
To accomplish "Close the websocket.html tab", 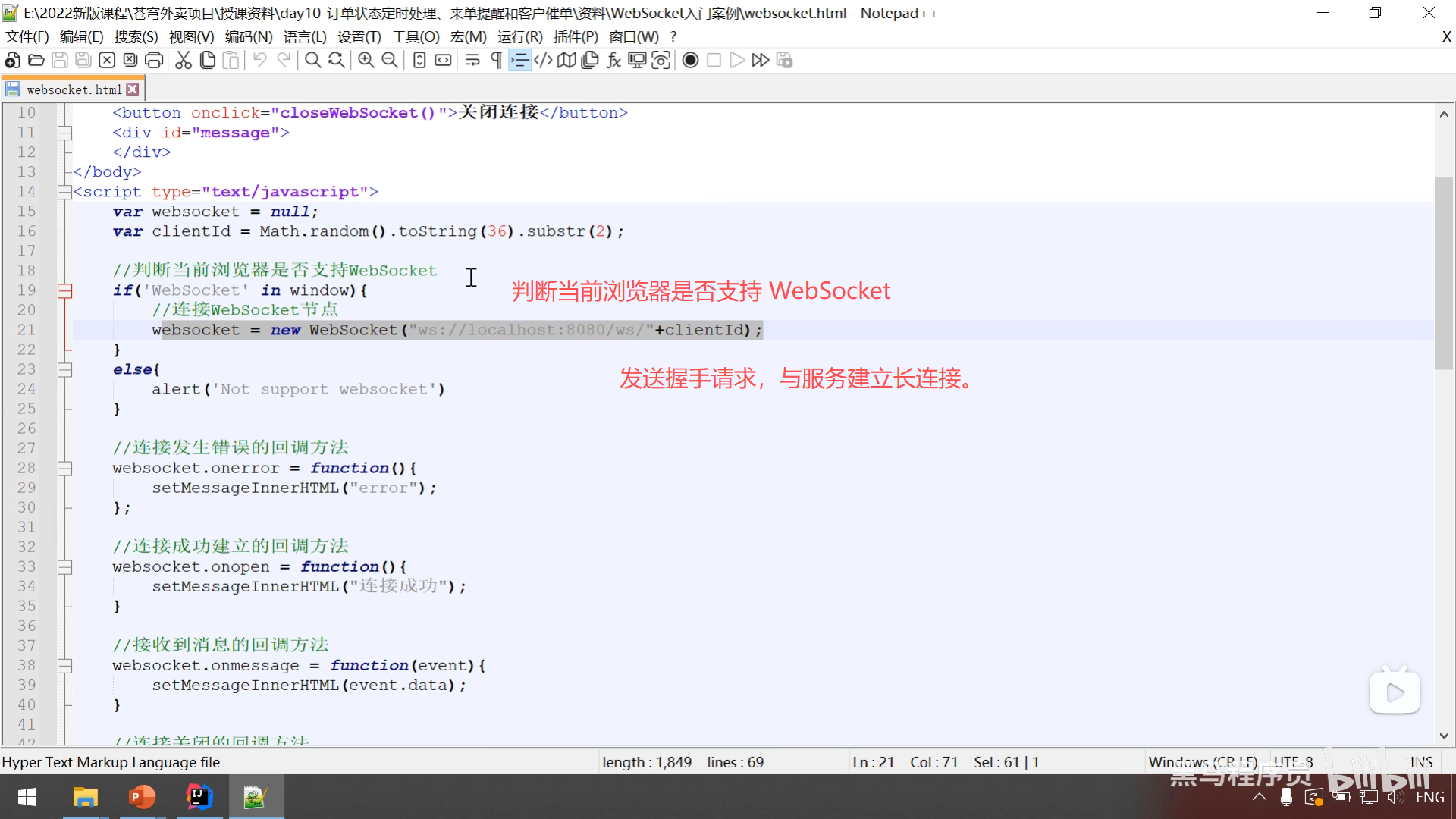I will (133, 89).
